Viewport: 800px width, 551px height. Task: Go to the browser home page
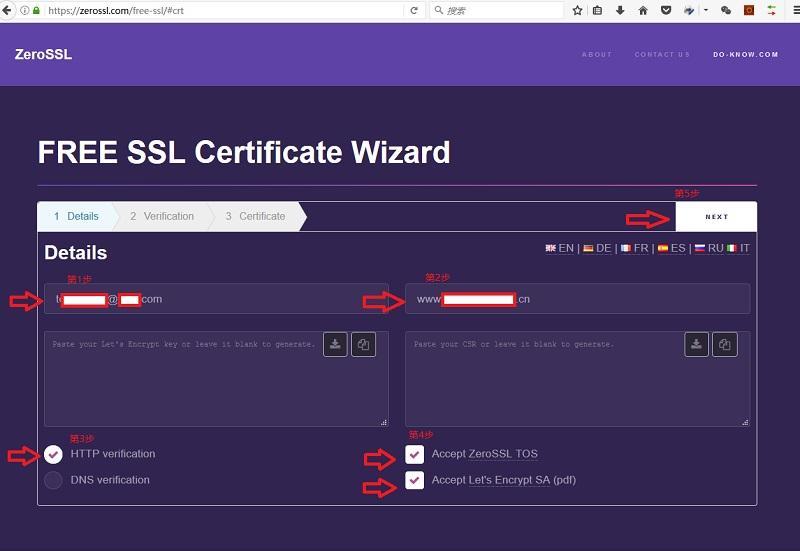click(x=643, y=10)
